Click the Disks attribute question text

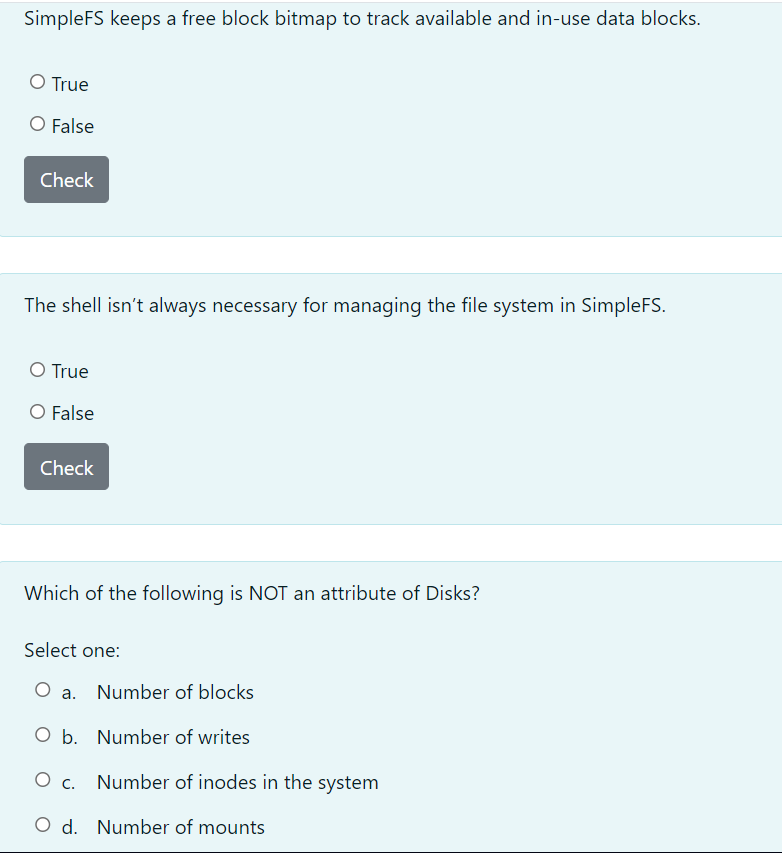251,593
